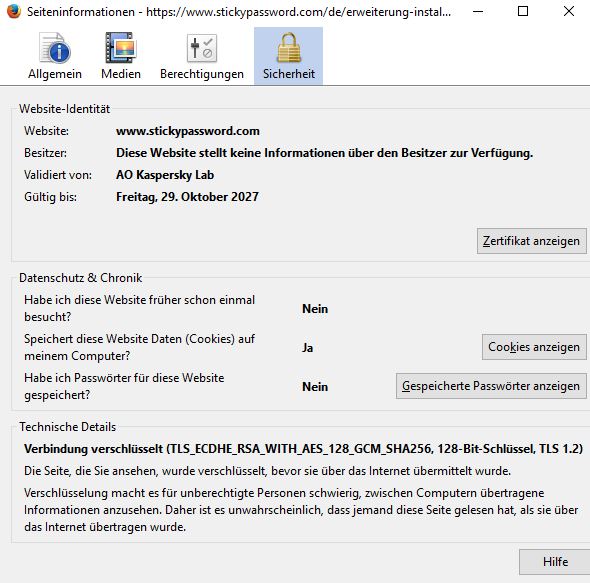This screenshot has width=590, height=583.
Task: Click expiry date Freitag, 29. Oktober 2027
Action: (187, 197)
